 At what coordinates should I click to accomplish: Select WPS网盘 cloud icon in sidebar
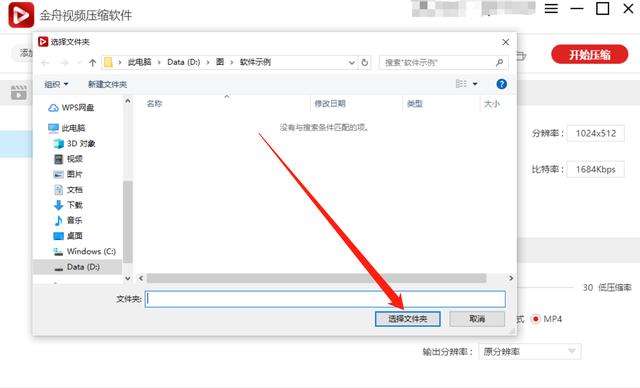pos(53,108)
